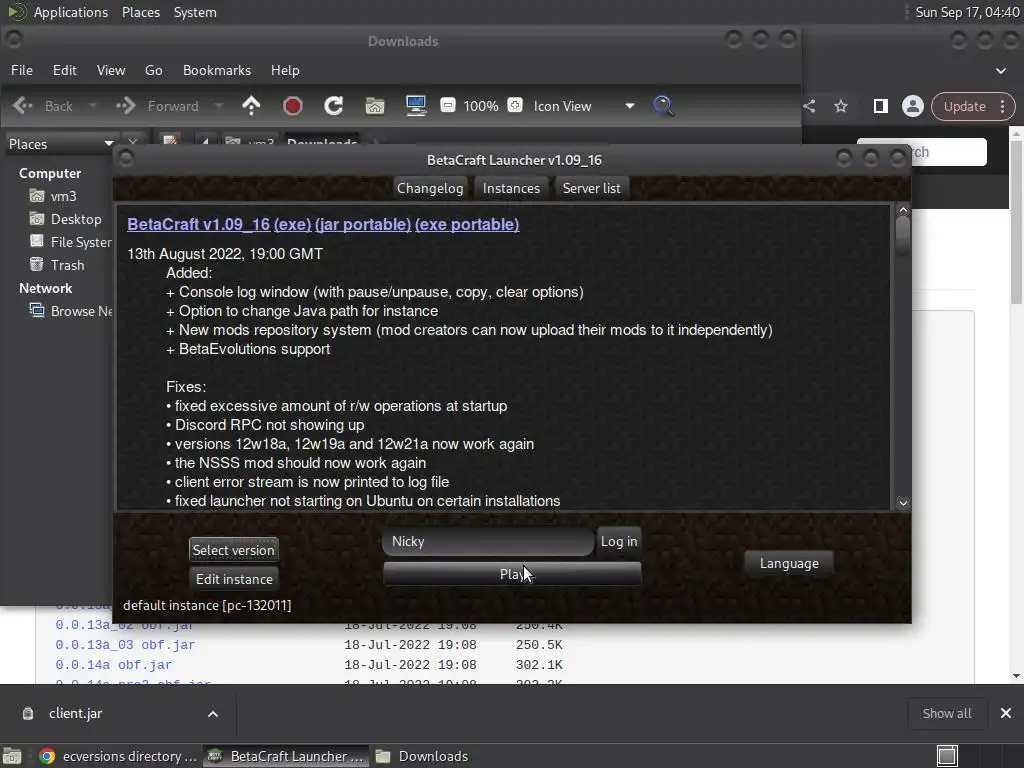1024x768 pixels.
Task: Select File System in Places sidebar
Action: click(x=69, y=242)
